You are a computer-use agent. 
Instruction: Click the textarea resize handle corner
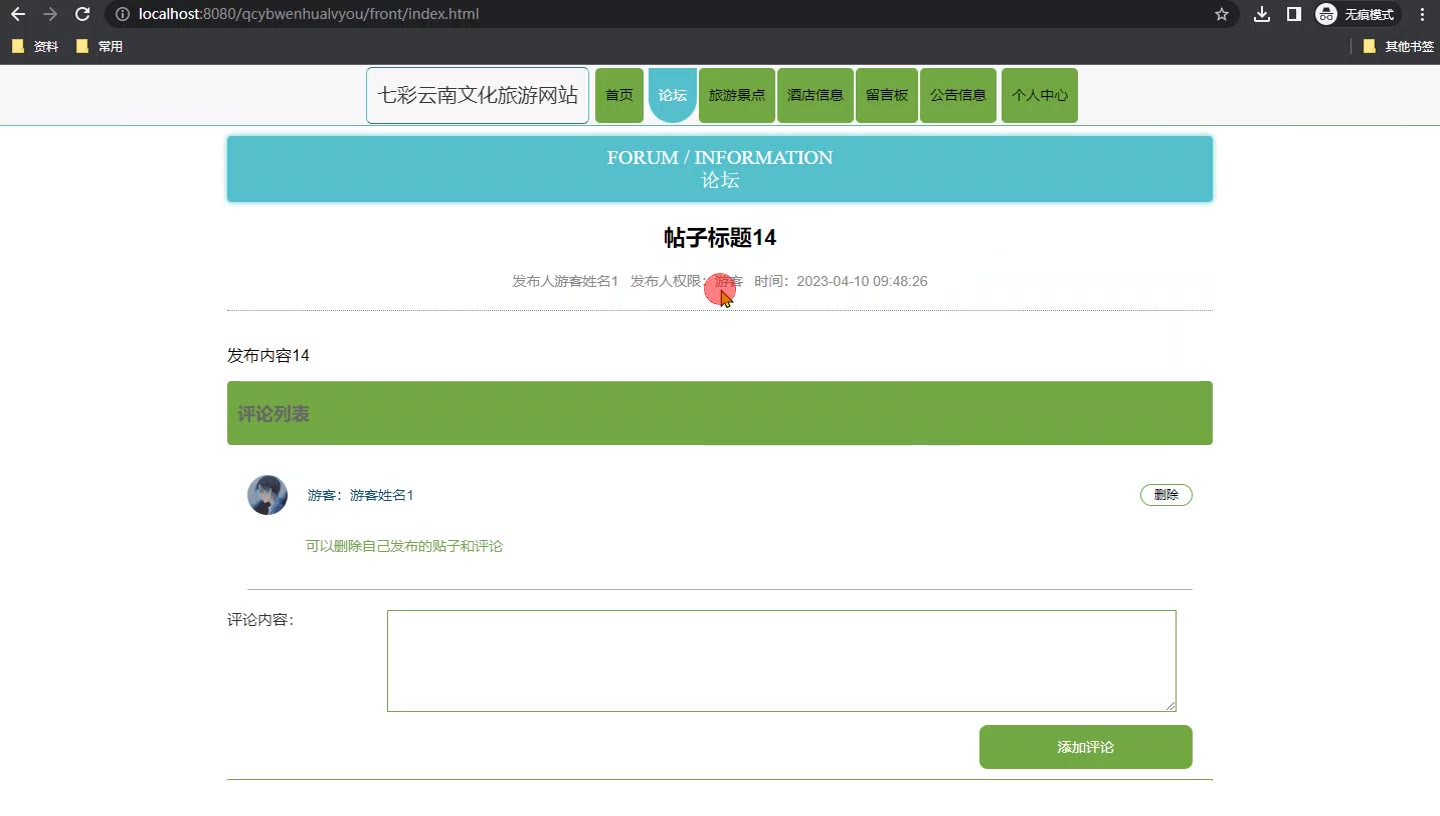1170,705
